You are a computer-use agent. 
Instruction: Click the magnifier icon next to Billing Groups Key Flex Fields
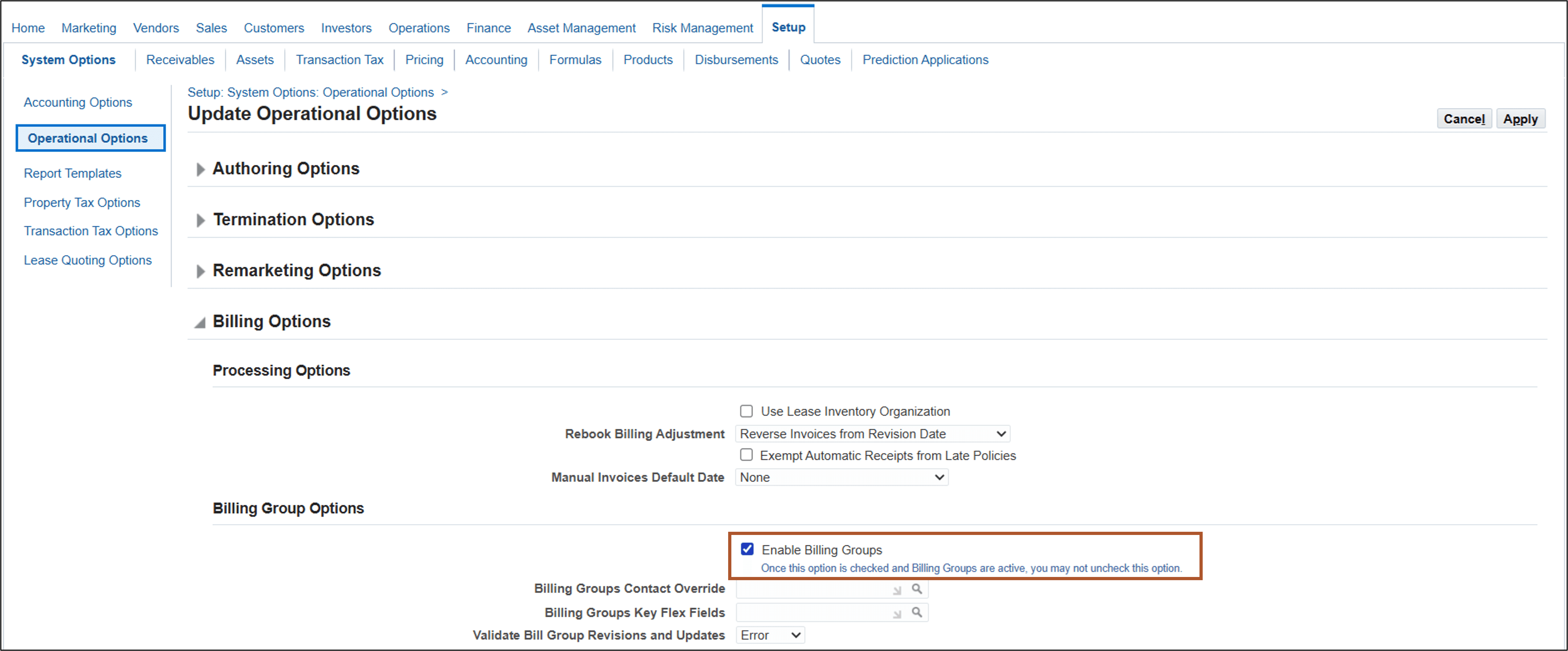917,612
